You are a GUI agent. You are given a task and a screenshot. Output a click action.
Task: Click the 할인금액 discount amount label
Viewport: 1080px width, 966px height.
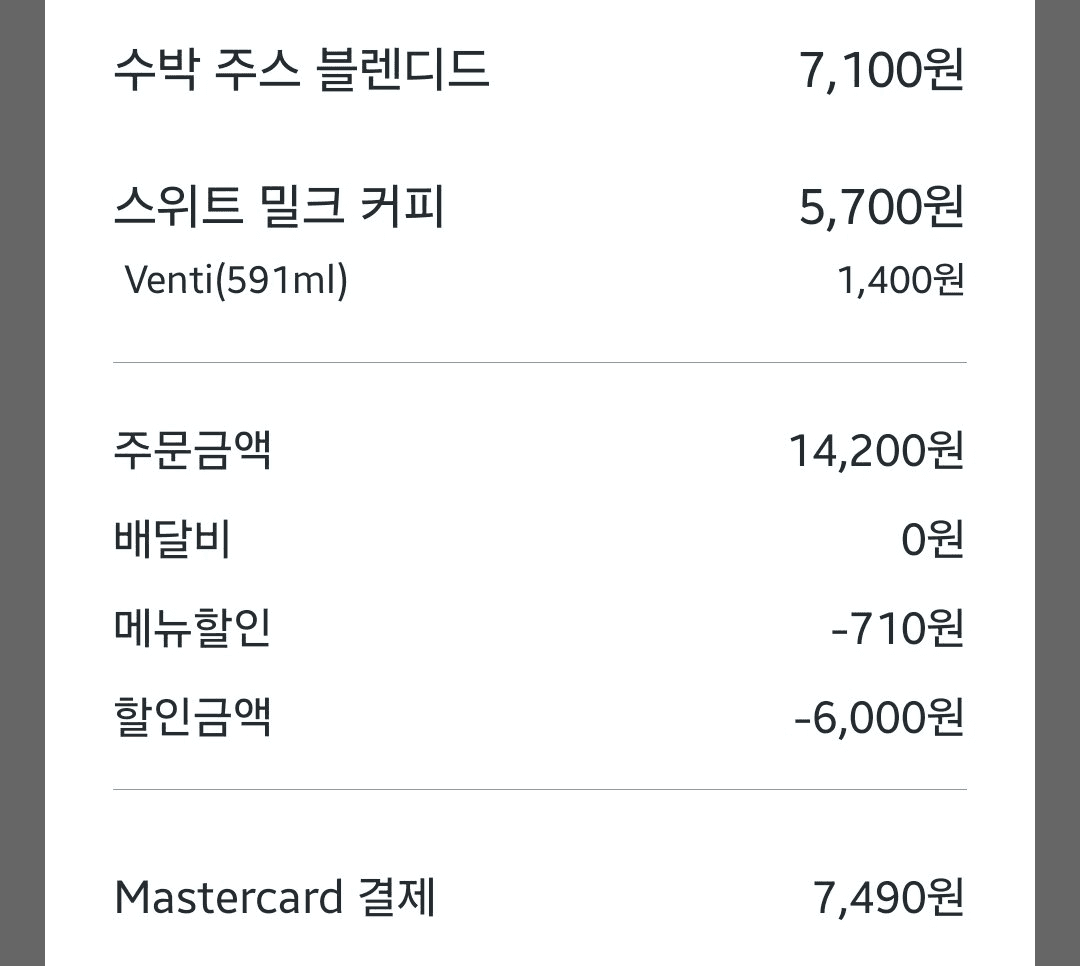point(192,717)
